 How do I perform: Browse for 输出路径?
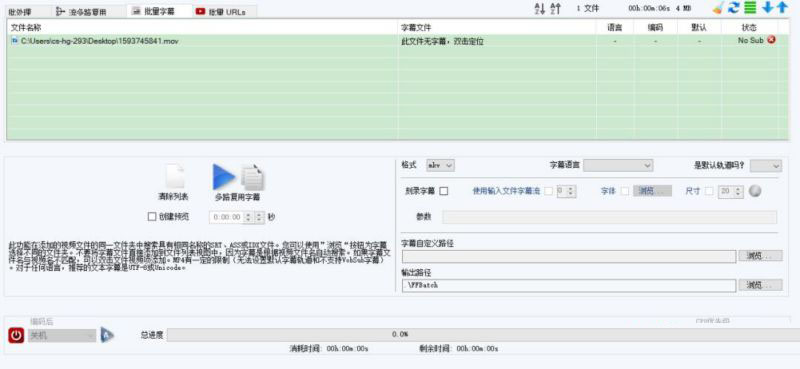(760, 285)
